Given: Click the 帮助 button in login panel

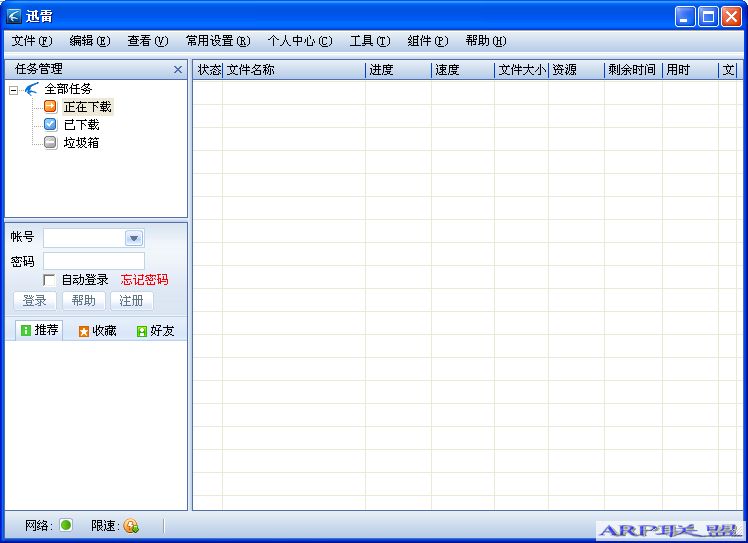Looking at the screenshot, I should point(83,301).
